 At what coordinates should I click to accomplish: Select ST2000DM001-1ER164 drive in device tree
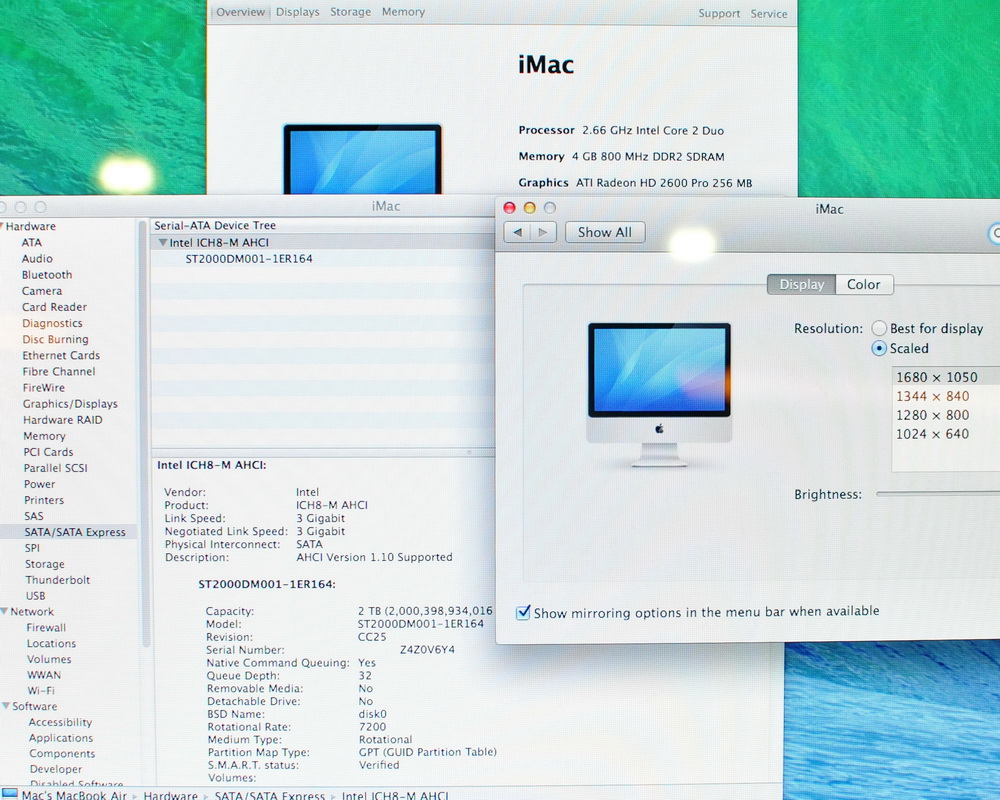point(249,258)
